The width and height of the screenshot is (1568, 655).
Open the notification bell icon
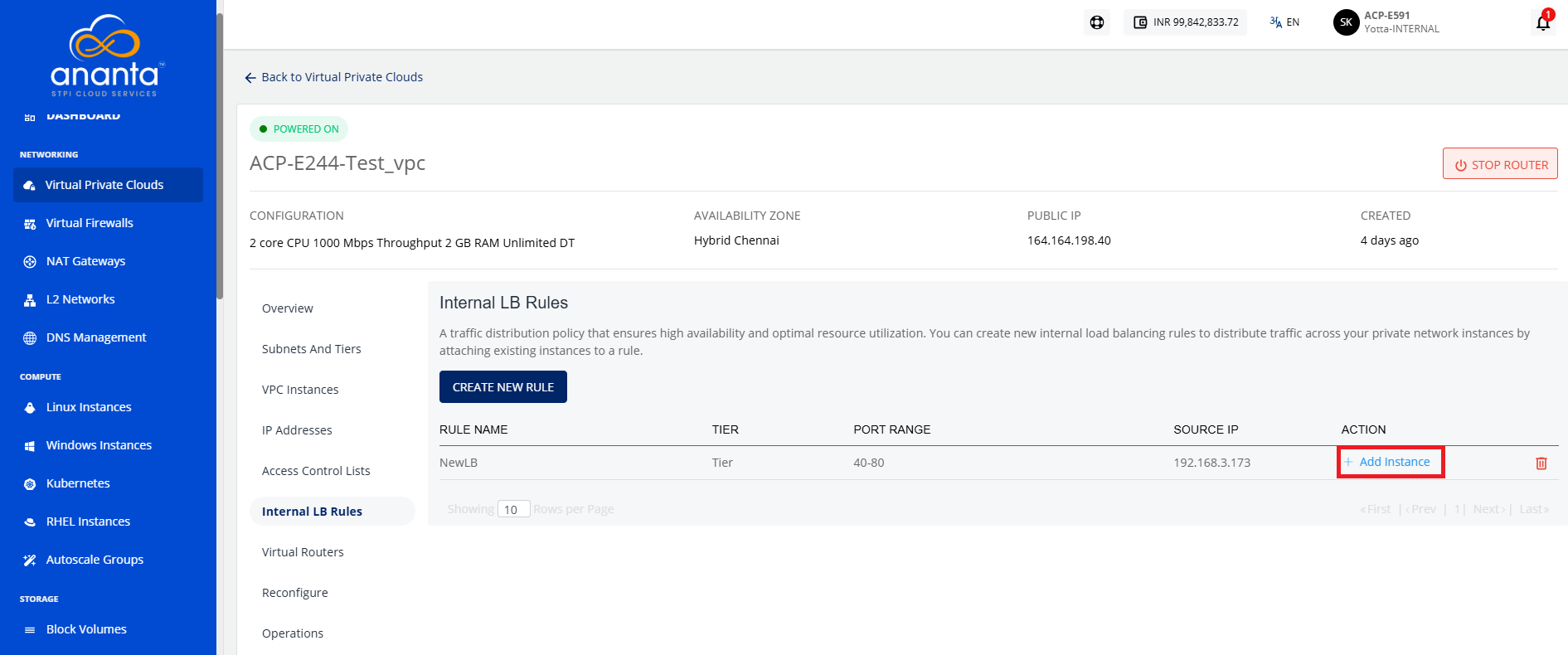1543,22
